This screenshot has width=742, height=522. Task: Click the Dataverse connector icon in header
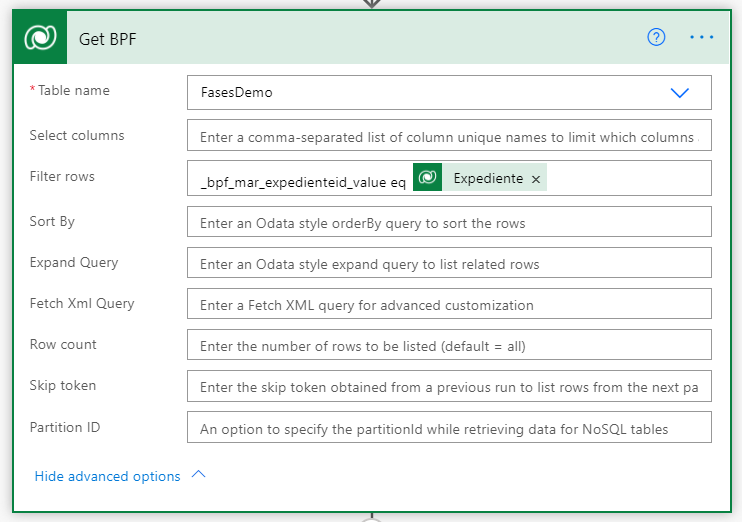40,37
